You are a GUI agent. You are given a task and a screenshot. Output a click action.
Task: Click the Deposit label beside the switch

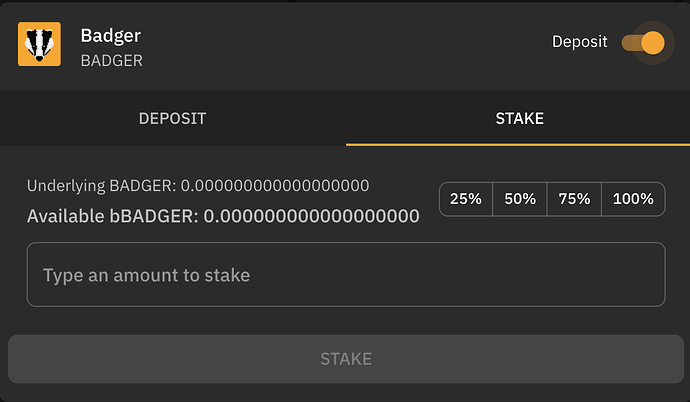(579, 42)
